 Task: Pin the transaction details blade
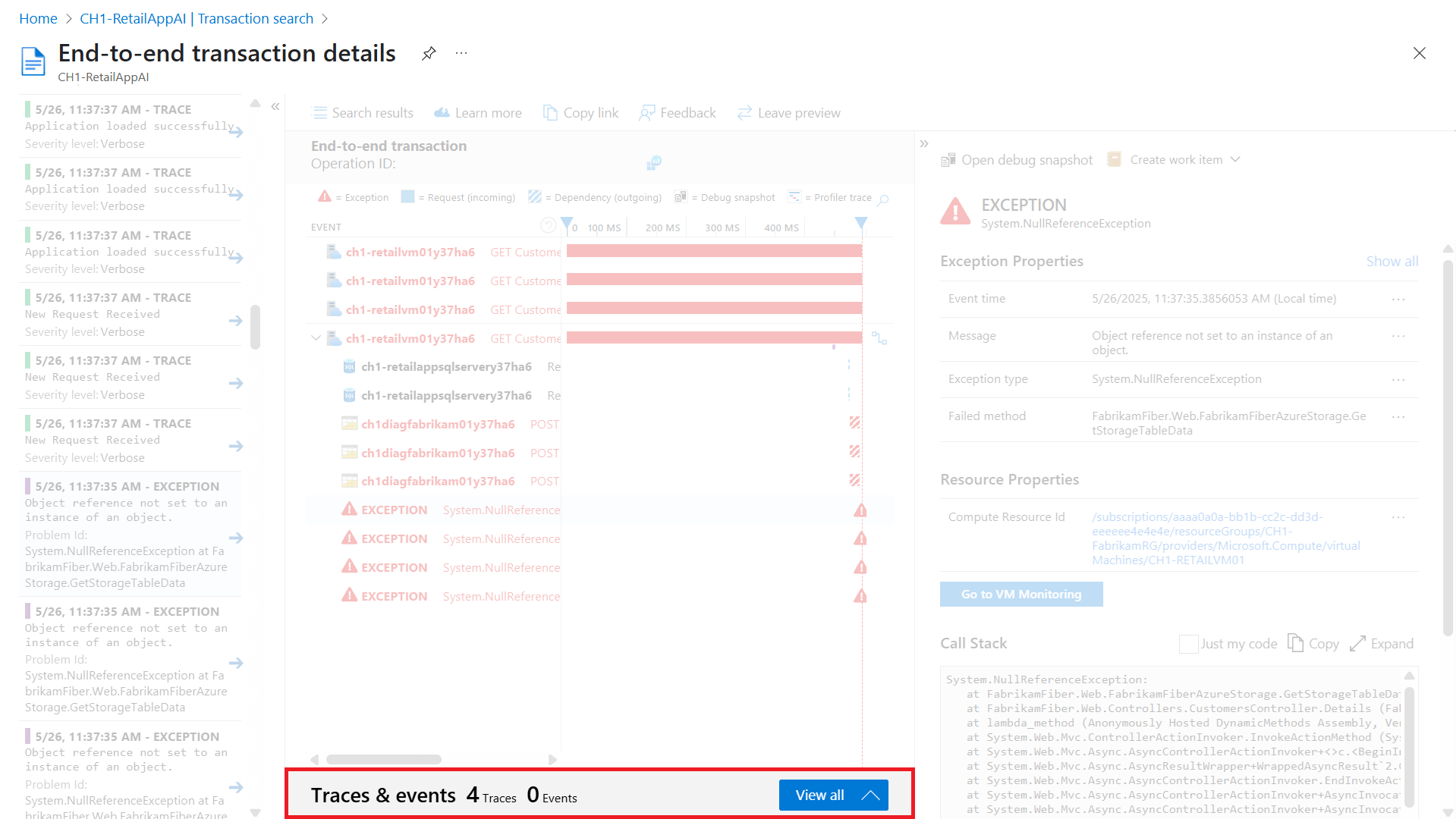point(429,53)
